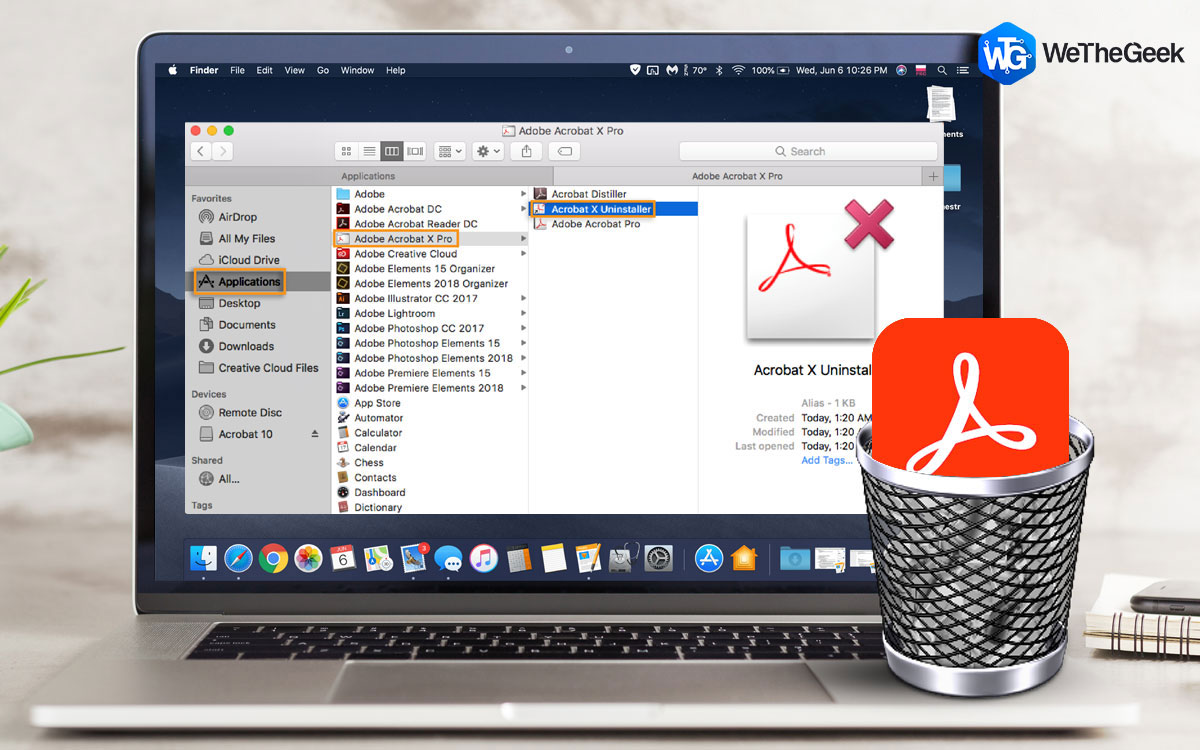Click the Malwarebytes menu bar icon
This screenshot has height=750, width=1200.
672,70
